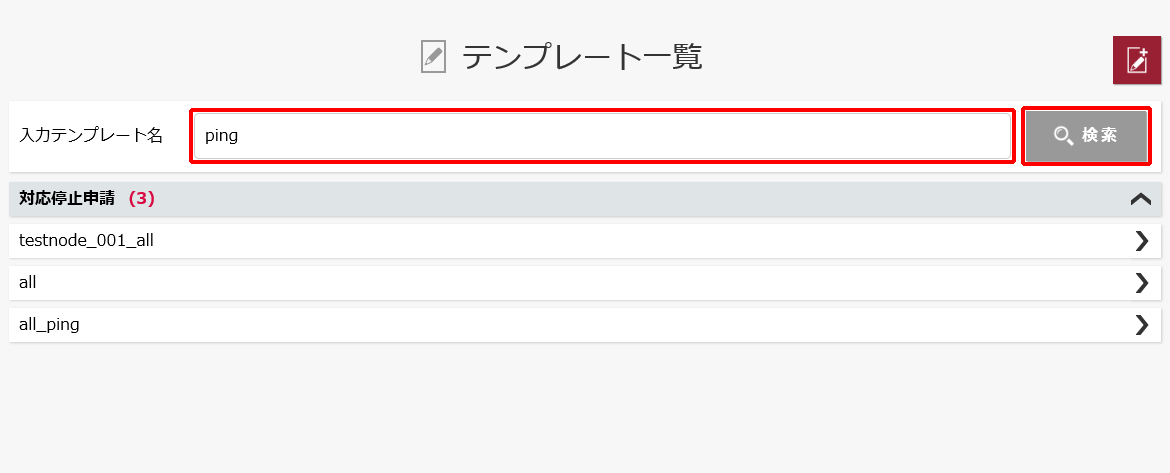Screen dimensions: 1170x473
Task: Collapse the 対応停止申請 section with the up chevron
Action: (x=1141, y=198)
